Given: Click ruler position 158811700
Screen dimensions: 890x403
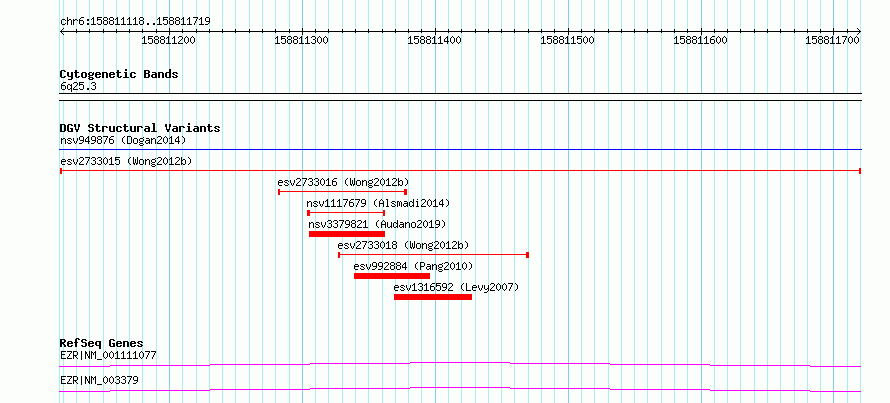Looking at the screenshot, I should coord(833,40).
